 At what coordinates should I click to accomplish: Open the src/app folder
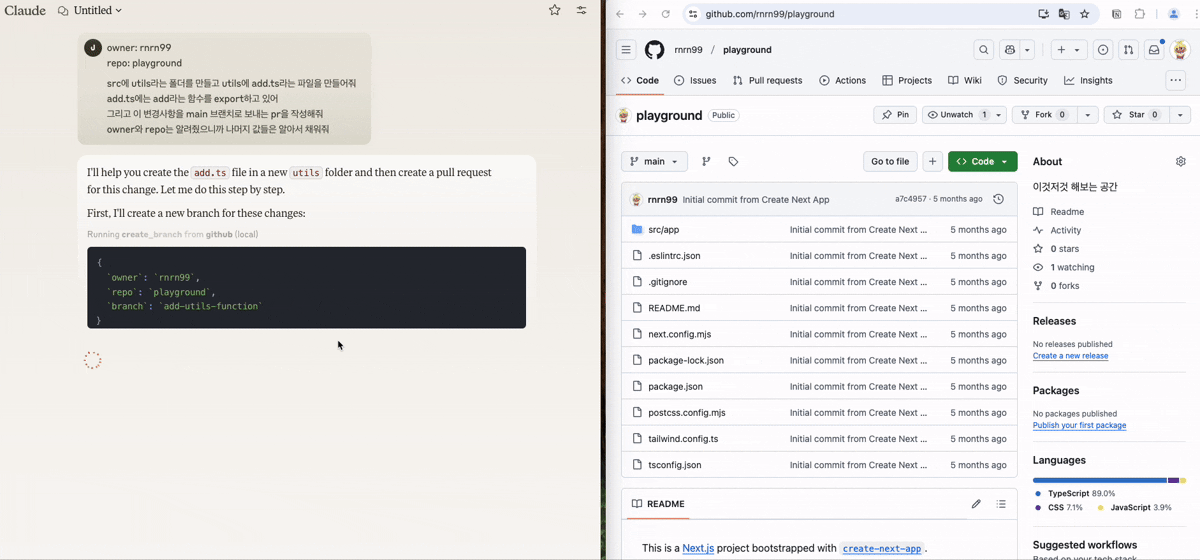(663, 229)
